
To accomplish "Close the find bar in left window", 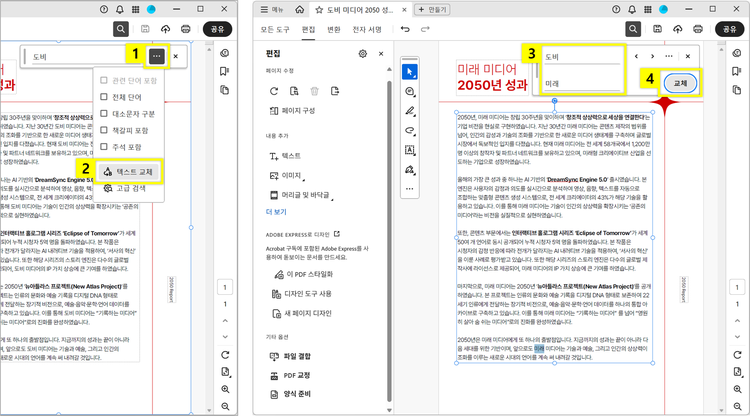I will click(x=176, y=56).
